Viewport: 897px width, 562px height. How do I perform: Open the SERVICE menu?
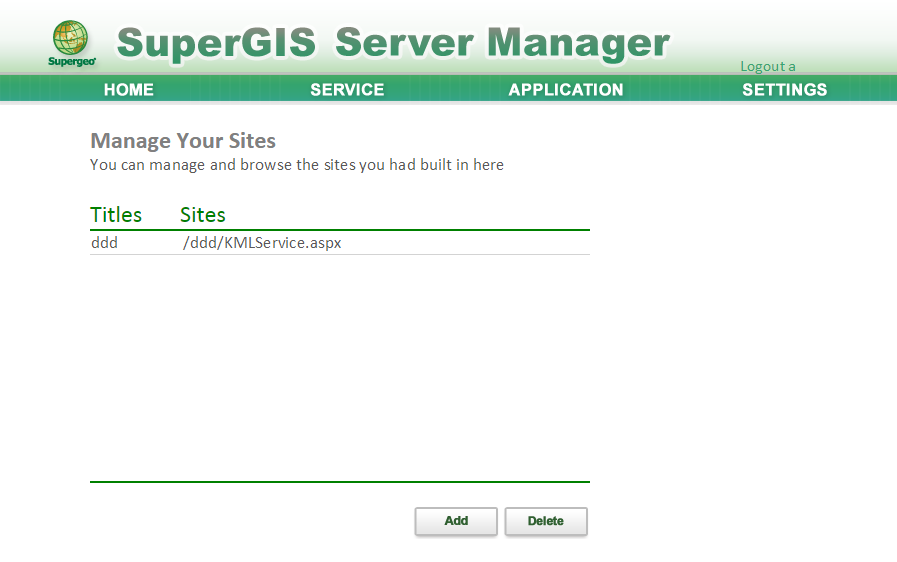[347, 90]
